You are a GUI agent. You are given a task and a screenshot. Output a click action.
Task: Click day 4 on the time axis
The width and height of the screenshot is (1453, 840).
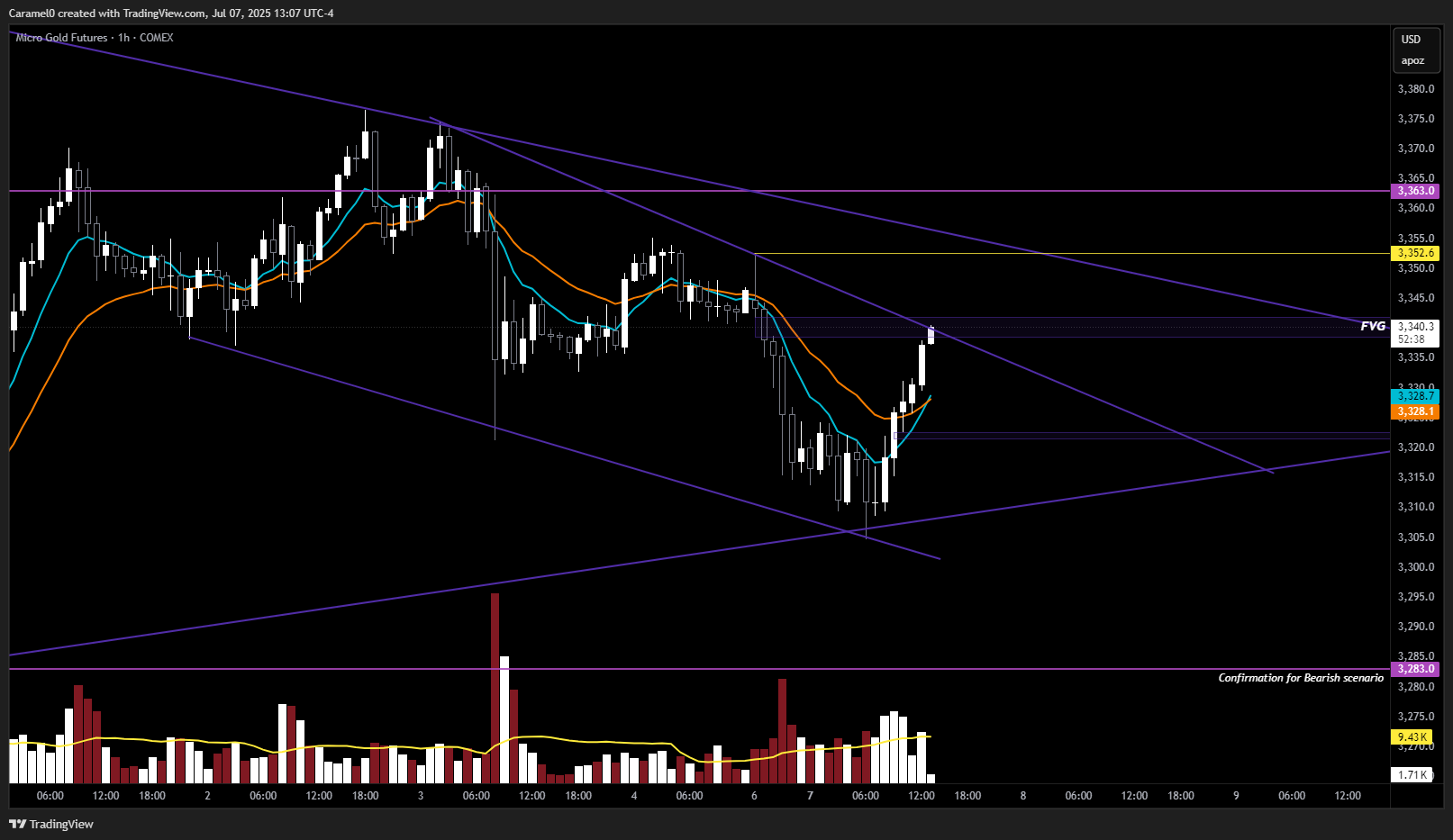pyautogui.click(x=634, y=796)
